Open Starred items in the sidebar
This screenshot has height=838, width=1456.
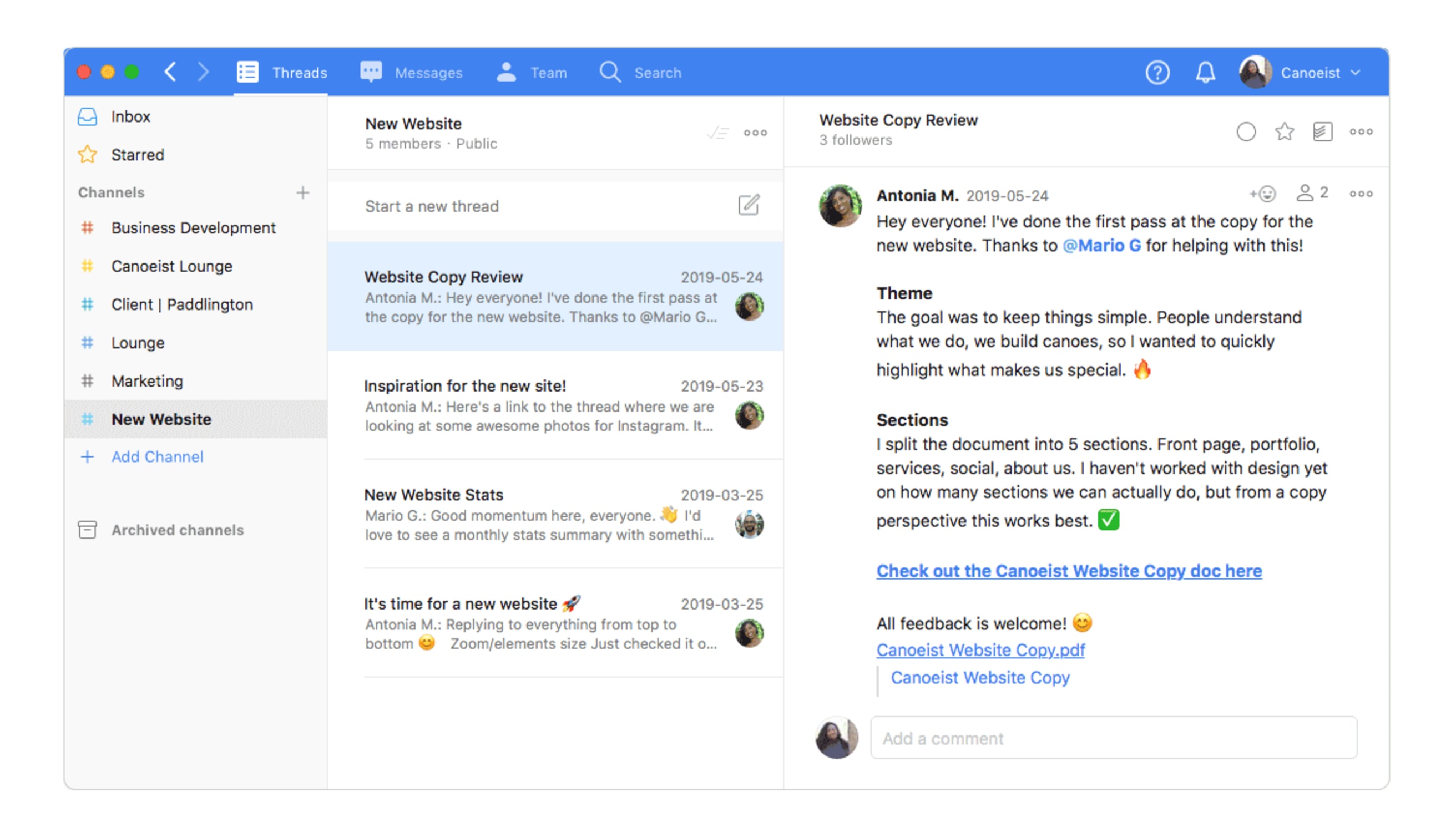pyautogui.click(x=137, y=154)
